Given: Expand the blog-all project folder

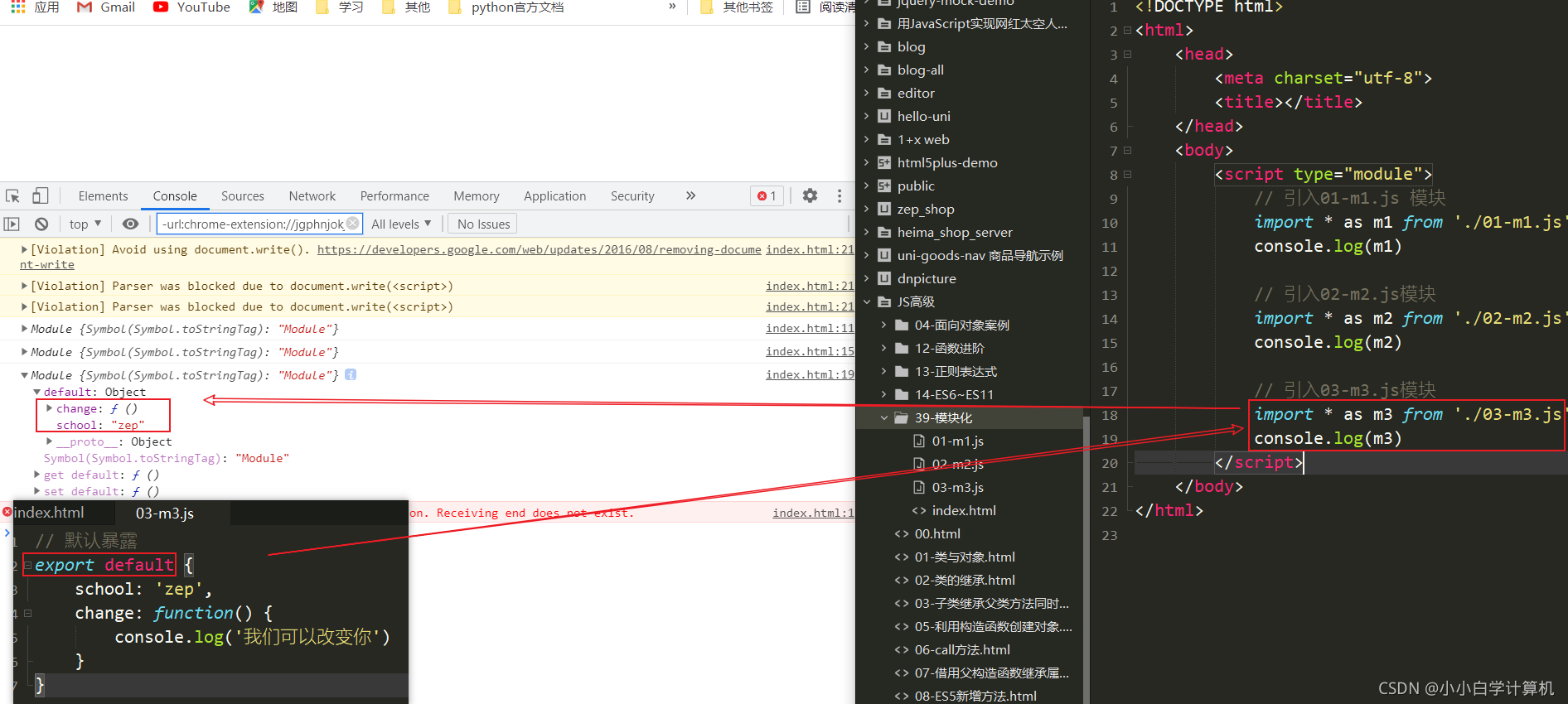Looking at the screenshot, I should pos(867,70).
